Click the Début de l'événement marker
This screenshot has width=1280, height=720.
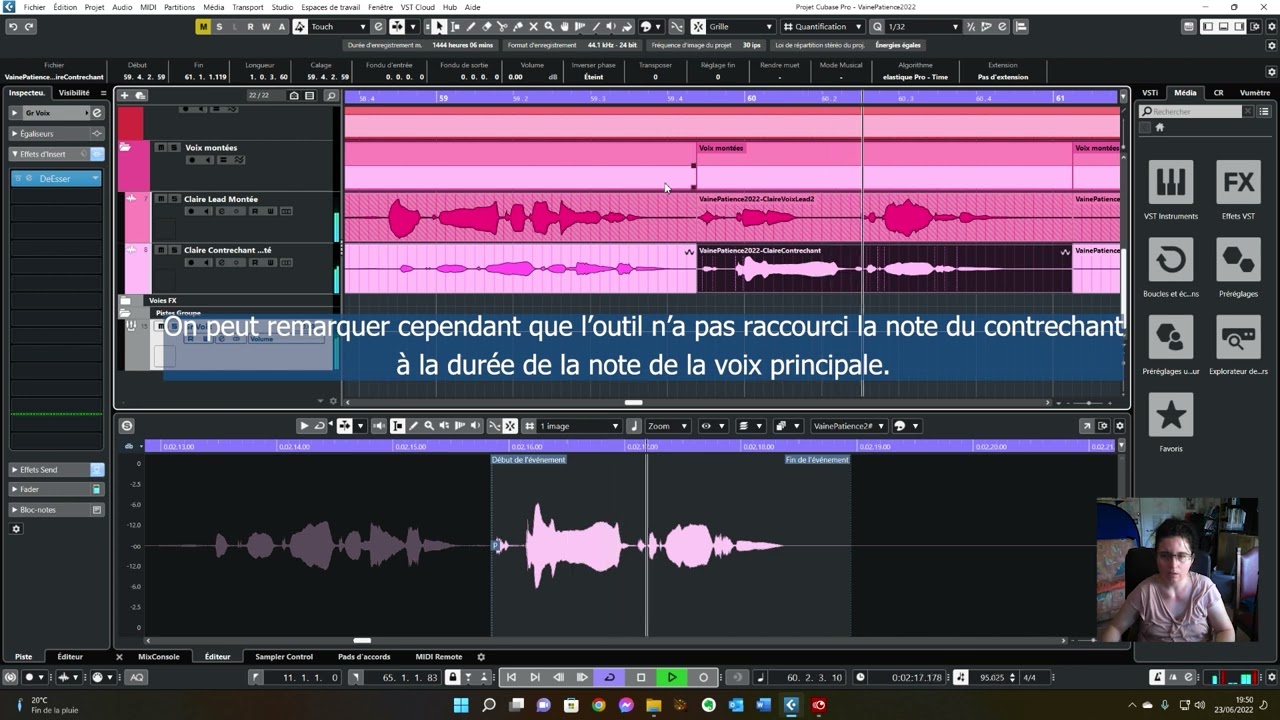(529, 460)
